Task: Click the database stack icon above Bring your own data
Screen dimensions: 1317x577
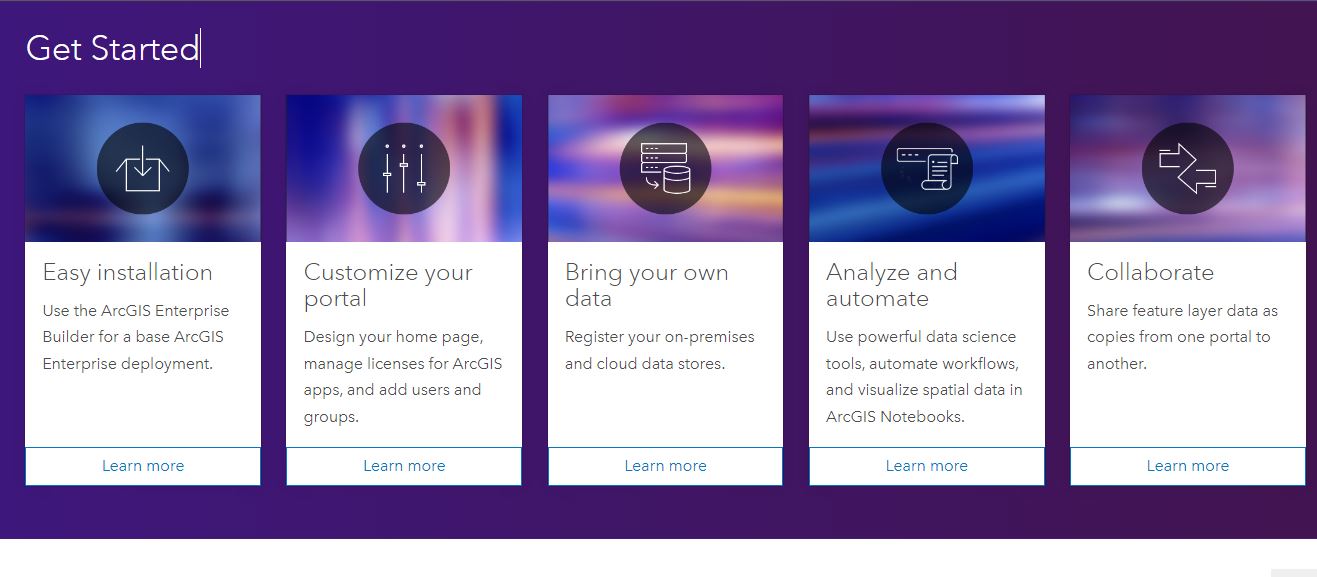Action: coord(665,168)
